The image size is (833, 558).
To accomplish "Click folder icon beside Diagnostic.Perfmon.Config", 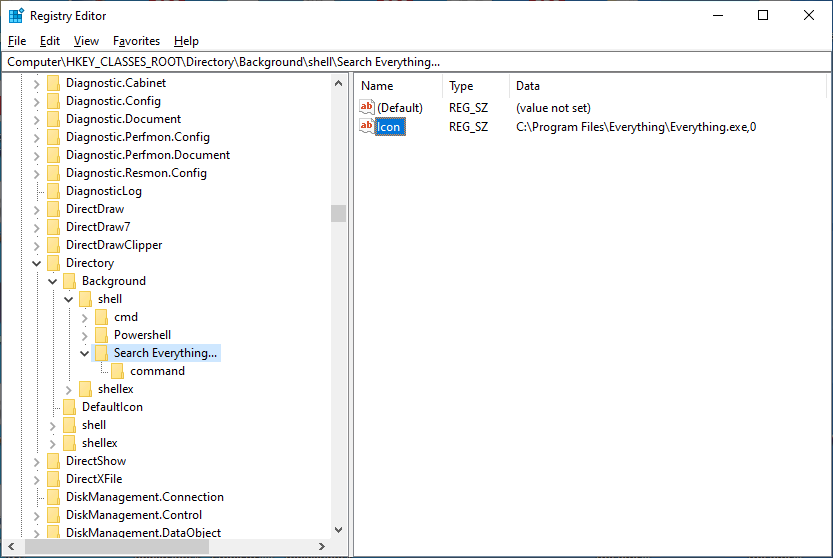I will pyautogui.click(x=53, y=137).
